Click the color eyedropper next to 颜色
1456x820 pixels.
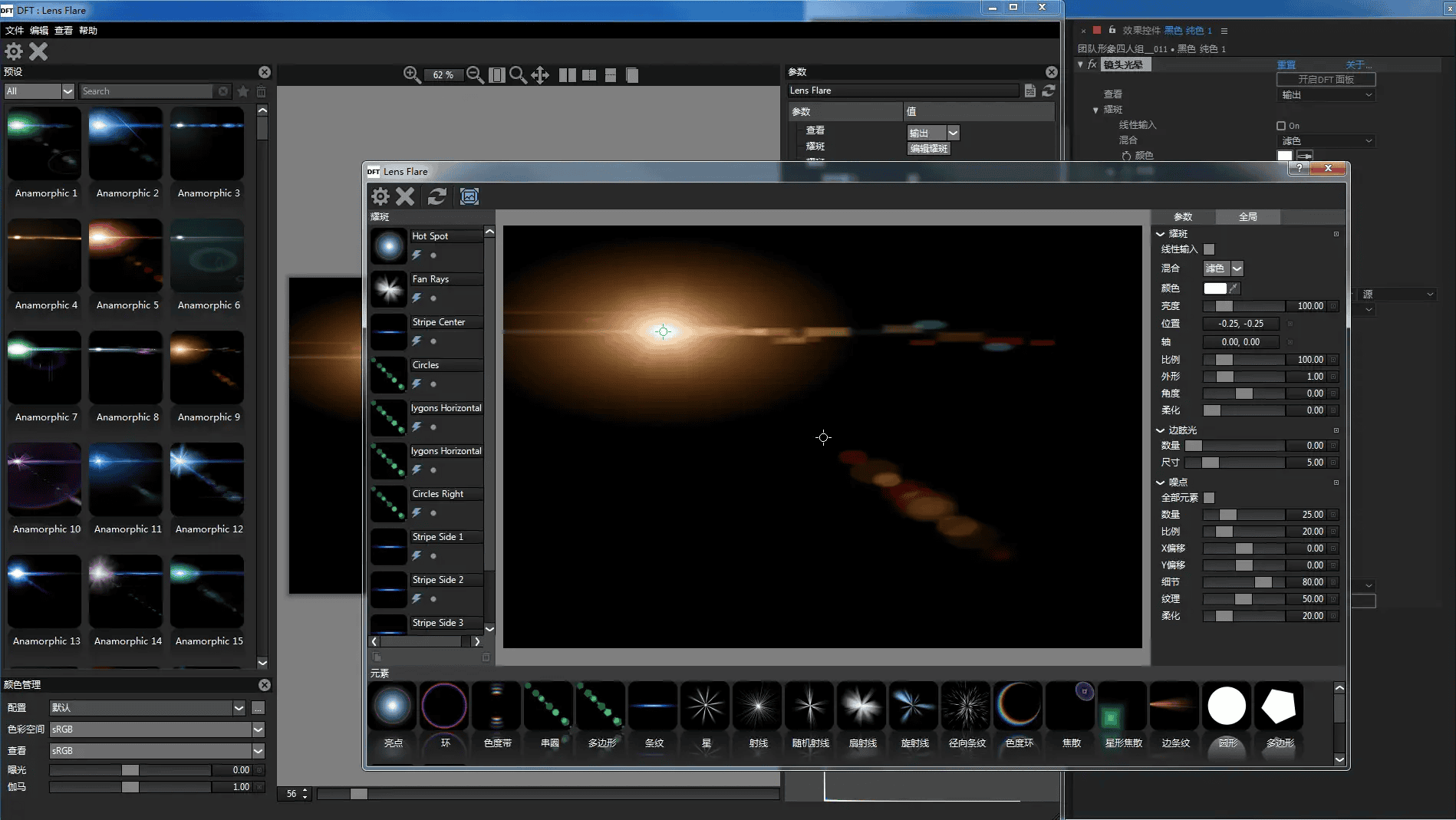point(1234,288)
